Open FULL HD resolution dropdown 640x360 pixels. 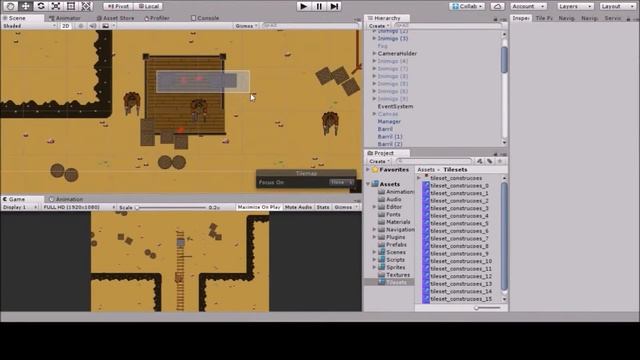(x=79, y=207)
